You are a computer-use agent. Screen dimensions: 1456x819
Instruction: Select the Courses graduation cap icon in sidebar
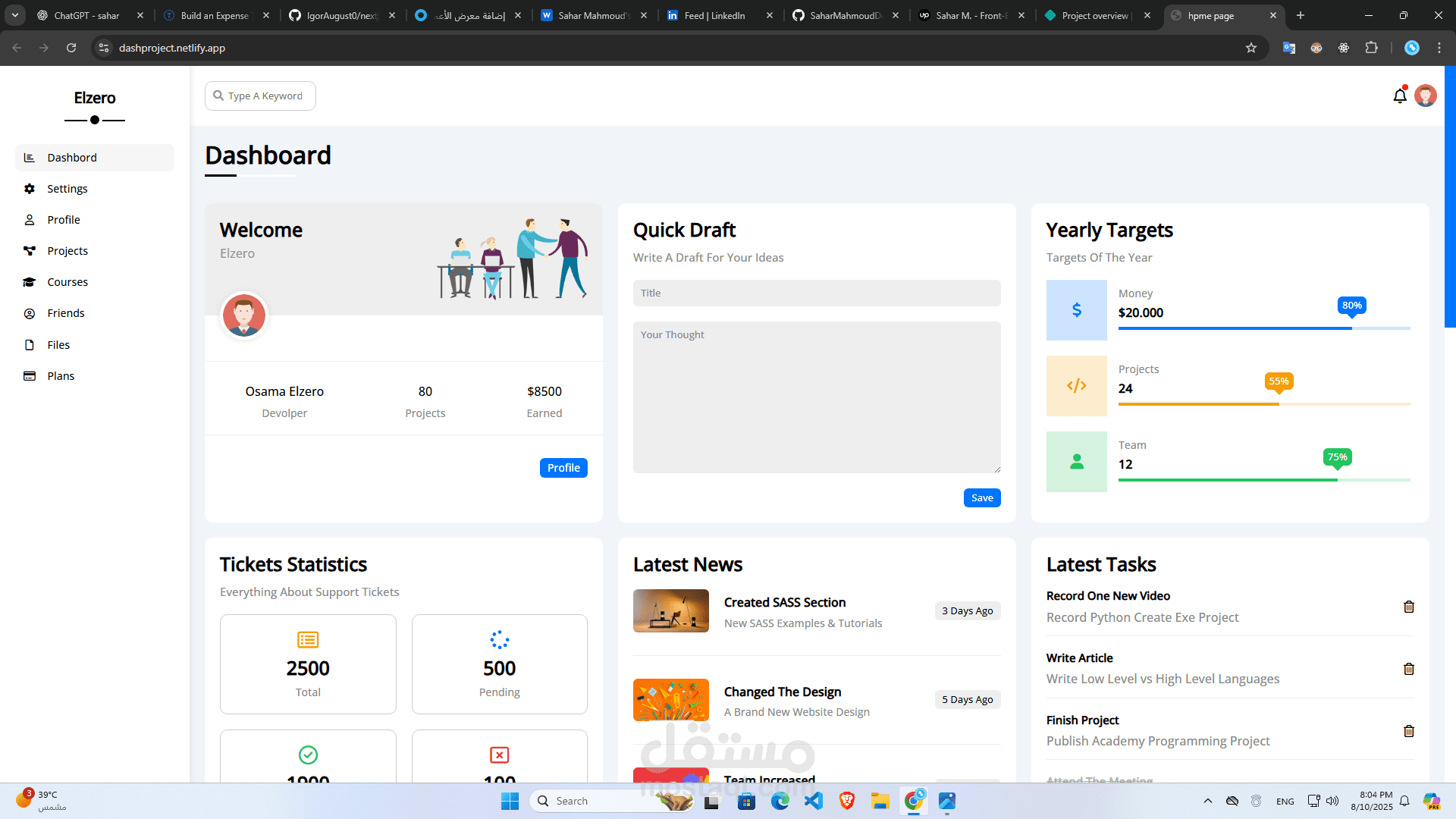coord(29,281)
